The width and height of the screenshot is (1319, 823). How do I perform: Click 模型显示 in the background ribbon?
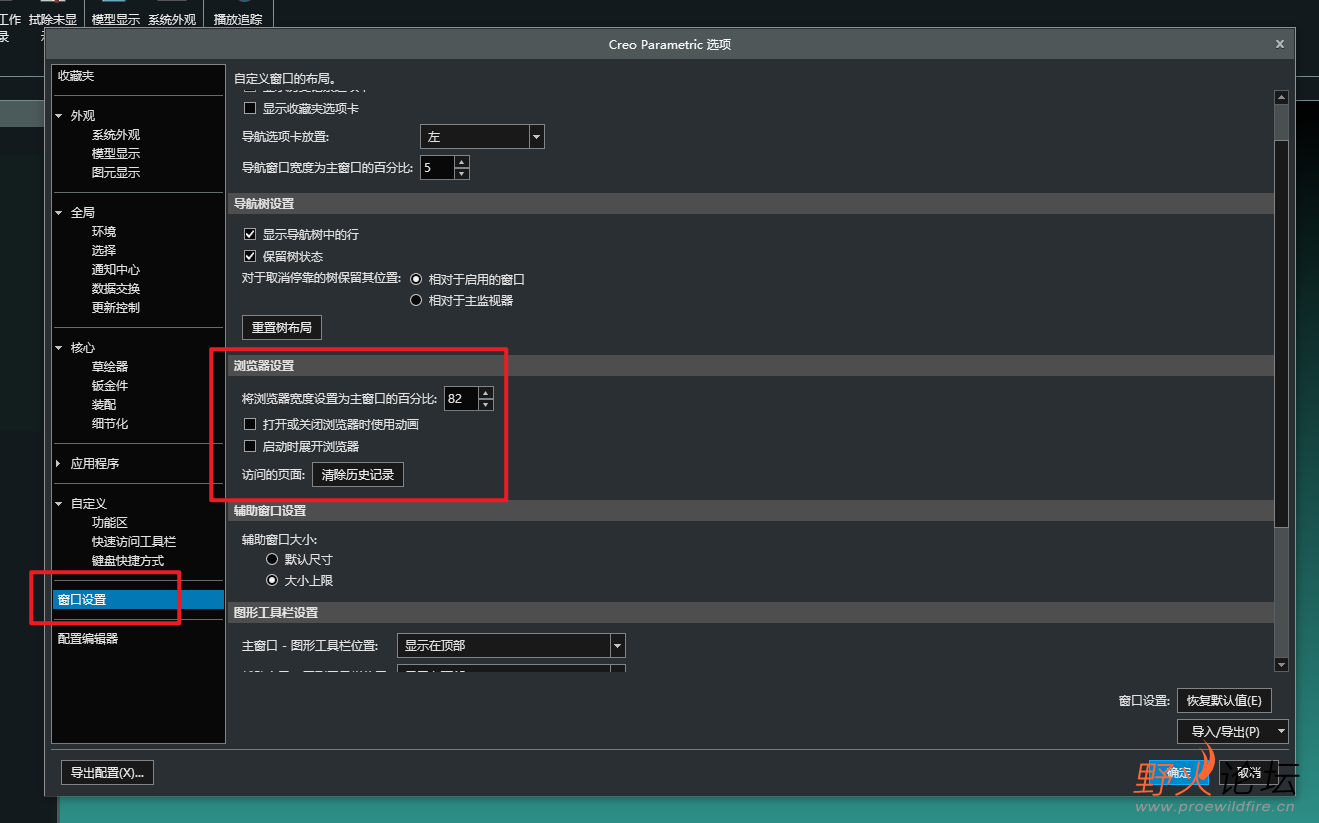click(x=116, y=19)
